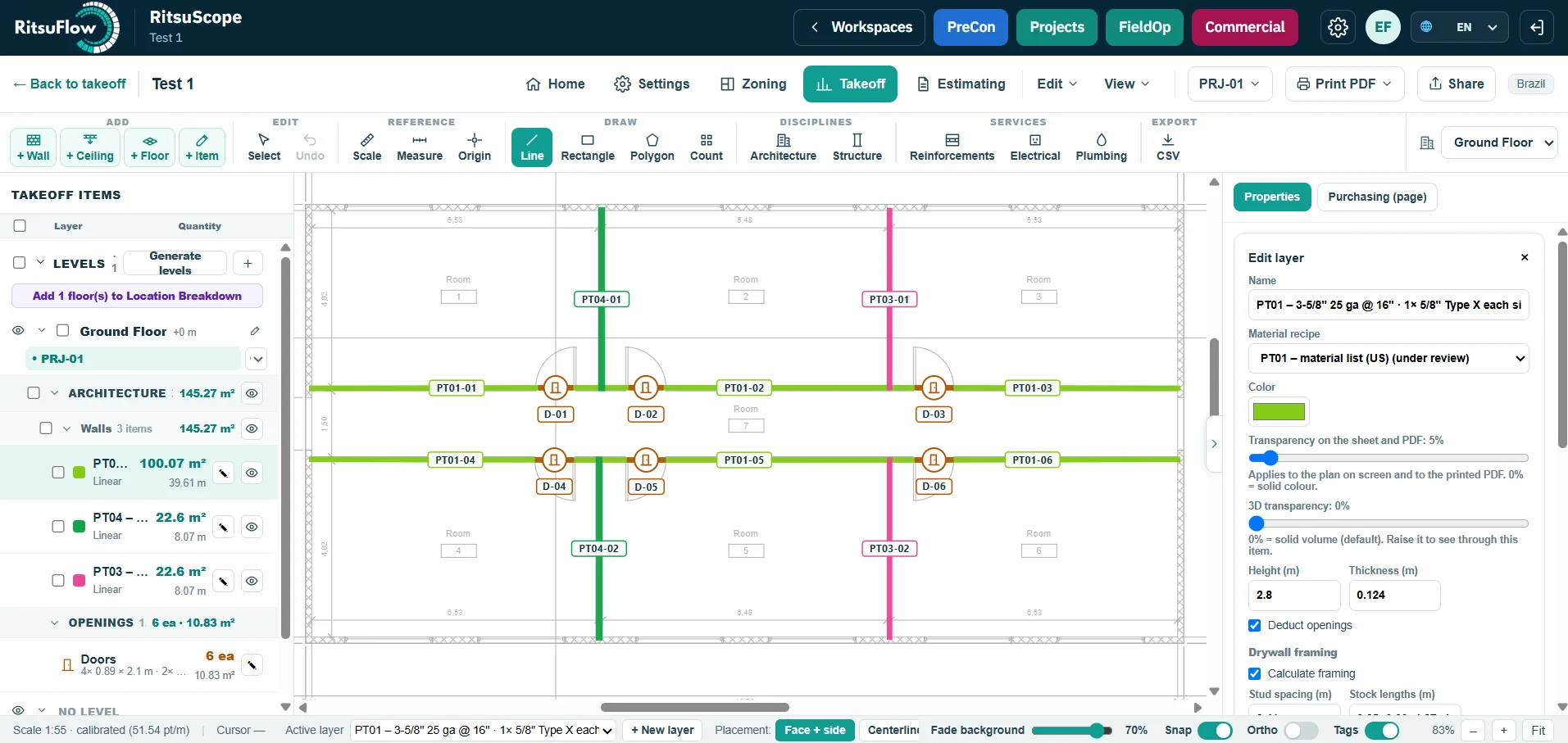Viewport: 1568px width, 743px height.
Task: Adjust the Fade background slider
Action: pyautogui.click(x=1072, y=730)
